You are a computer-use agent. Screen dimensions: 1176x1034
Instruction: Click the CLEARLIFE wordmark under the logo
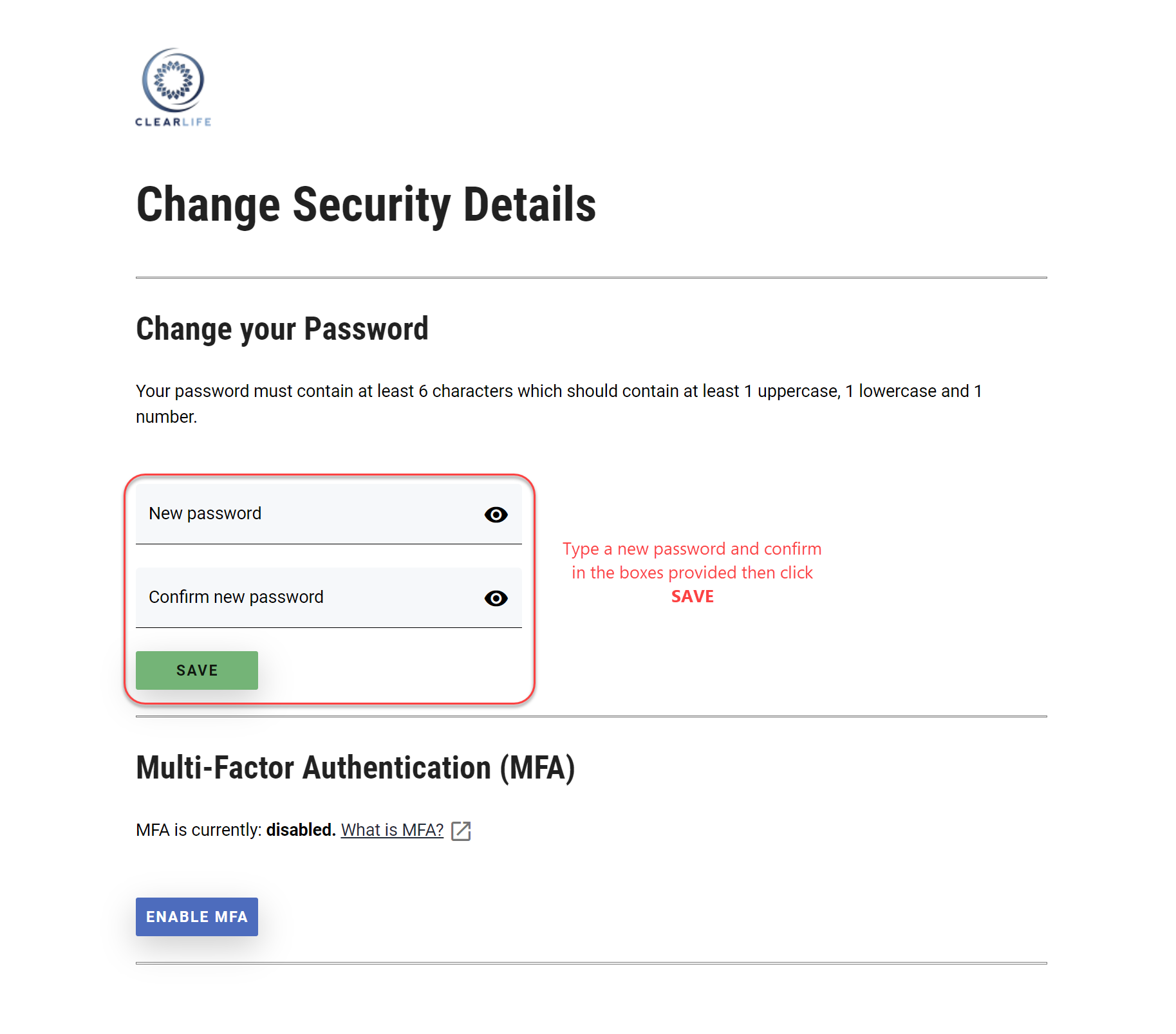(x=173, y=122)
